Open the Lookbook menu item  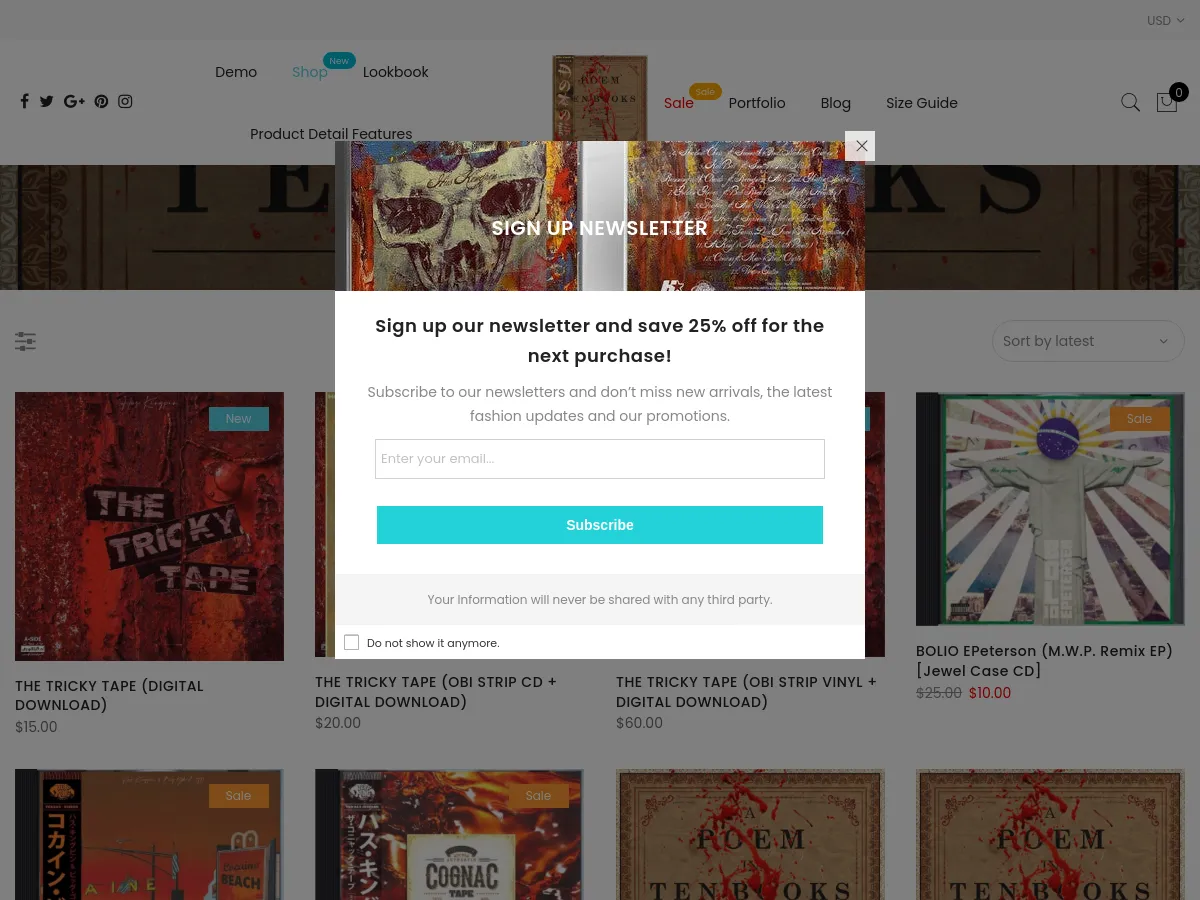coord(396,72)
